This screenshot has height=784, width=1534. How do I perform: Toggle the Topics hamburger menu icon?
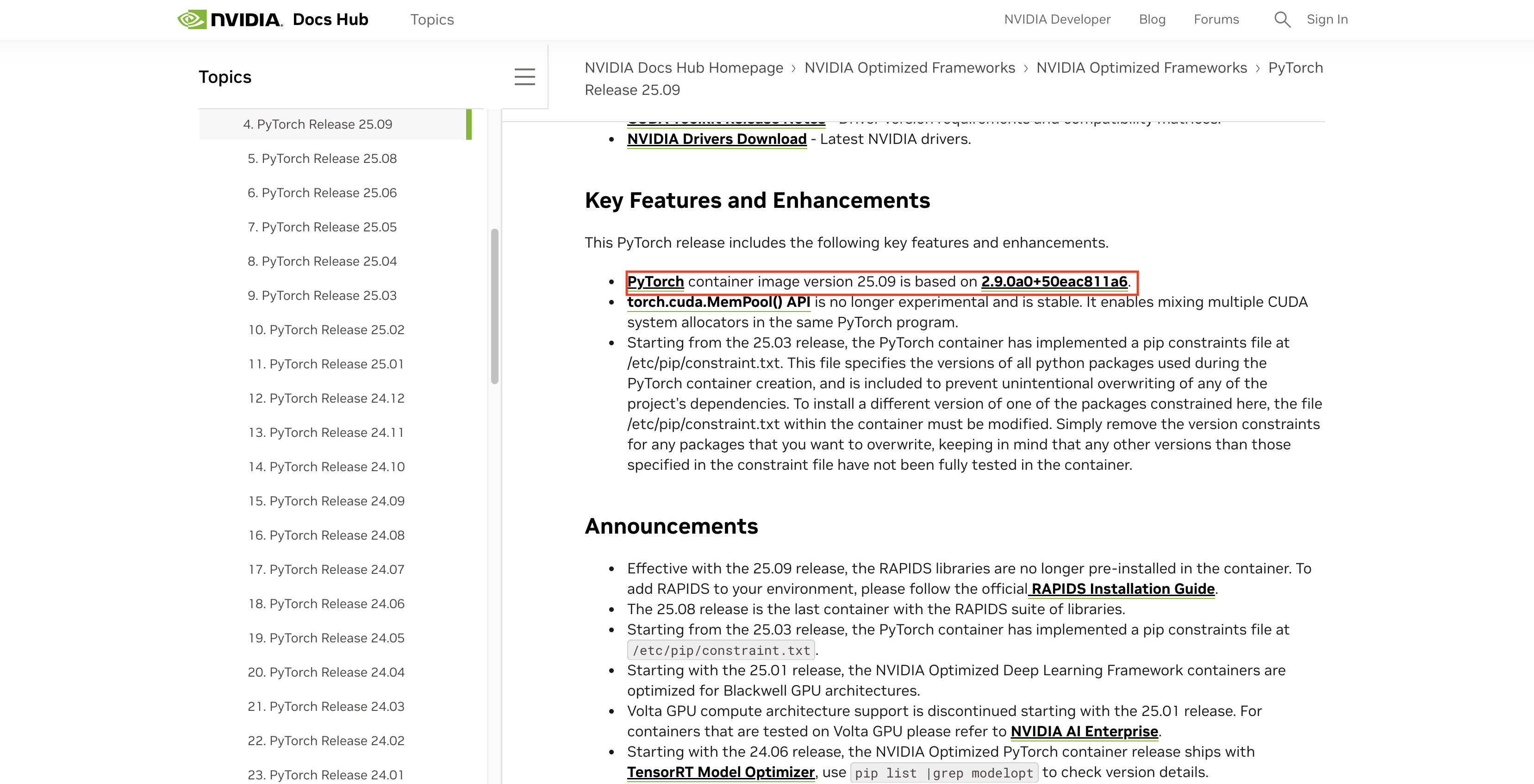pyautogui.click(x=524, y=77)
